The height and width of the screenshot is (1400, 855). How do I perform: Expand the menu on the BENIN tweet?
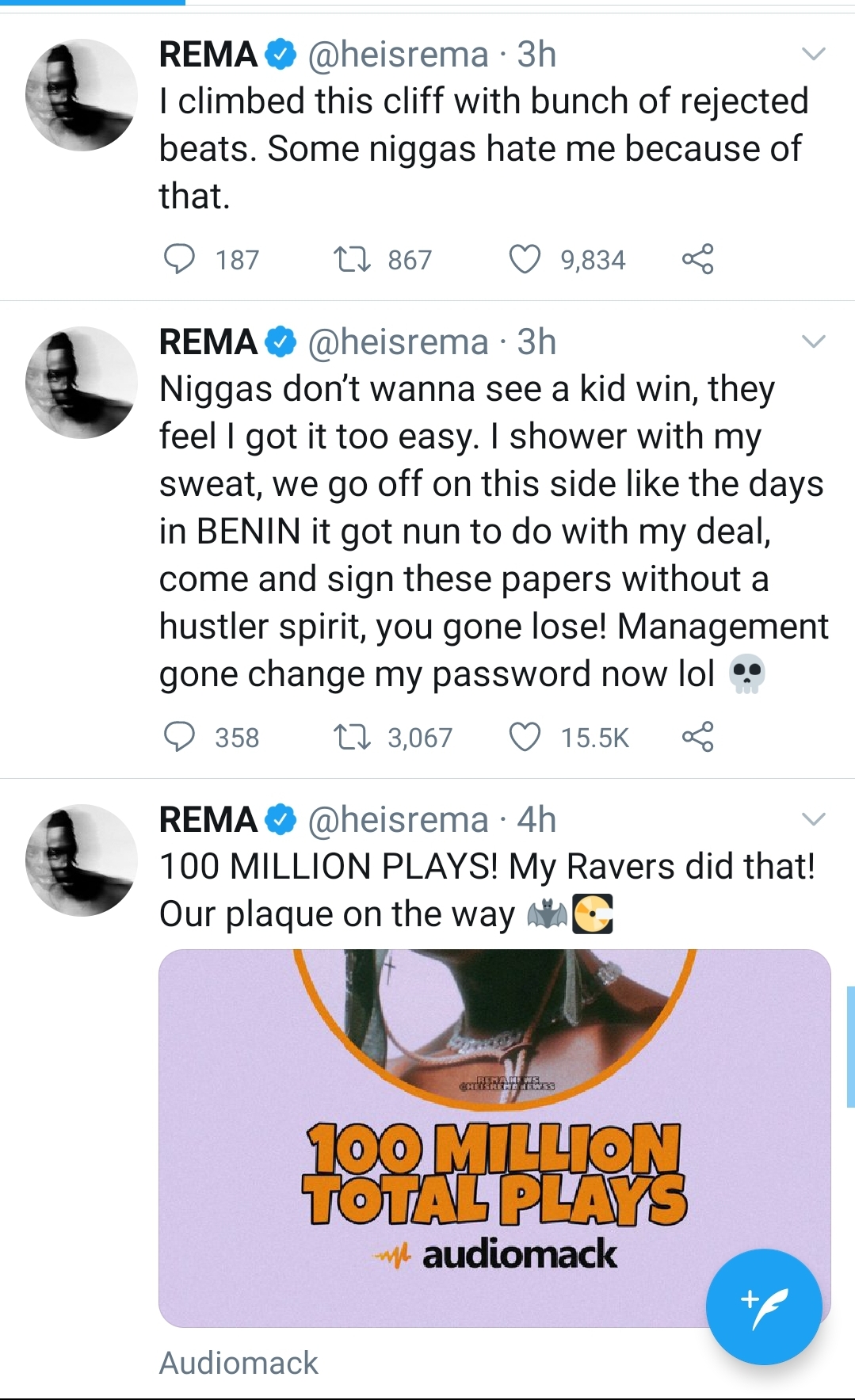[814, 342]
